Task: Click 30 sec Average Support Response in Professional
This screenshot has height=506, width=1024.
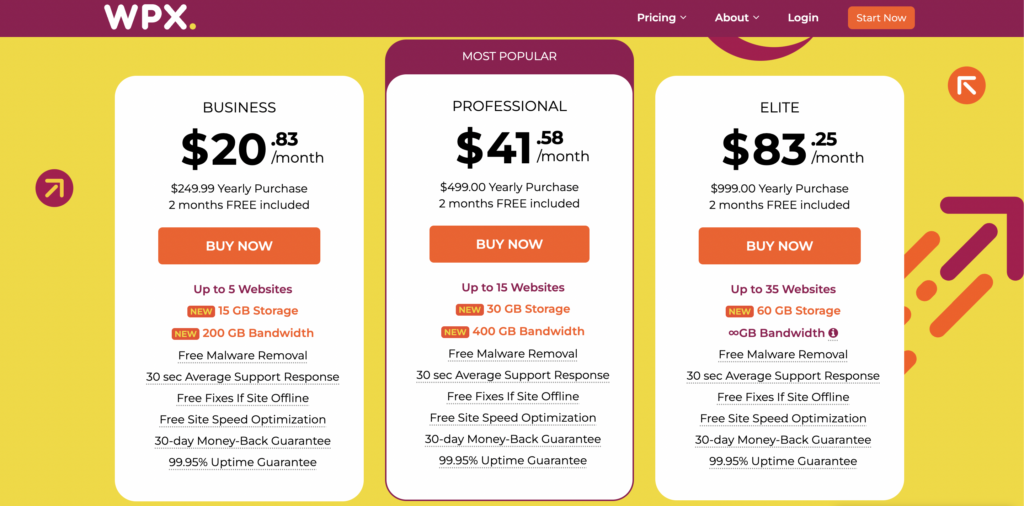Action: [513, 375]
